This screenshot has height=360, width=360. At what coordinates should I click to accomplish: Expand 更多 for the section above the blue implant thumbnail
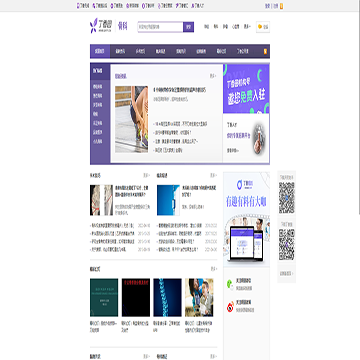coord(213,175)
